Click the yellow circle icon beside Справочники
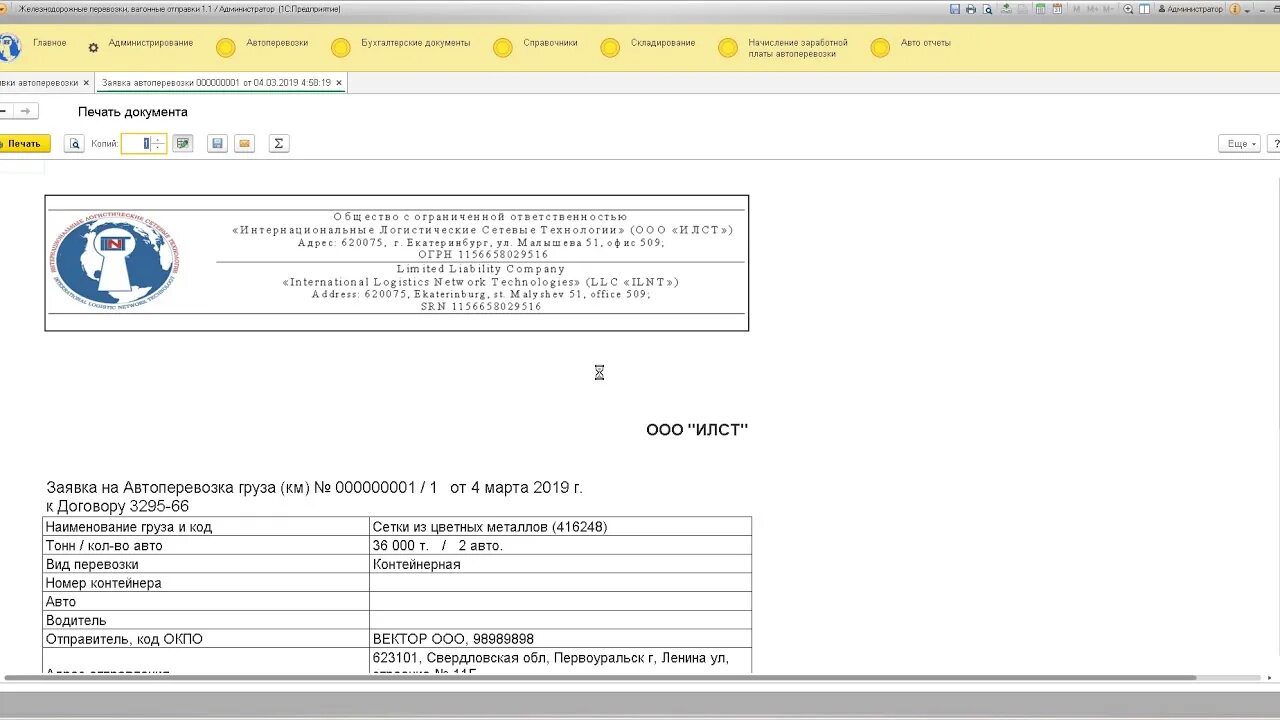1280x720 pixels. click(x=503, y=48)
